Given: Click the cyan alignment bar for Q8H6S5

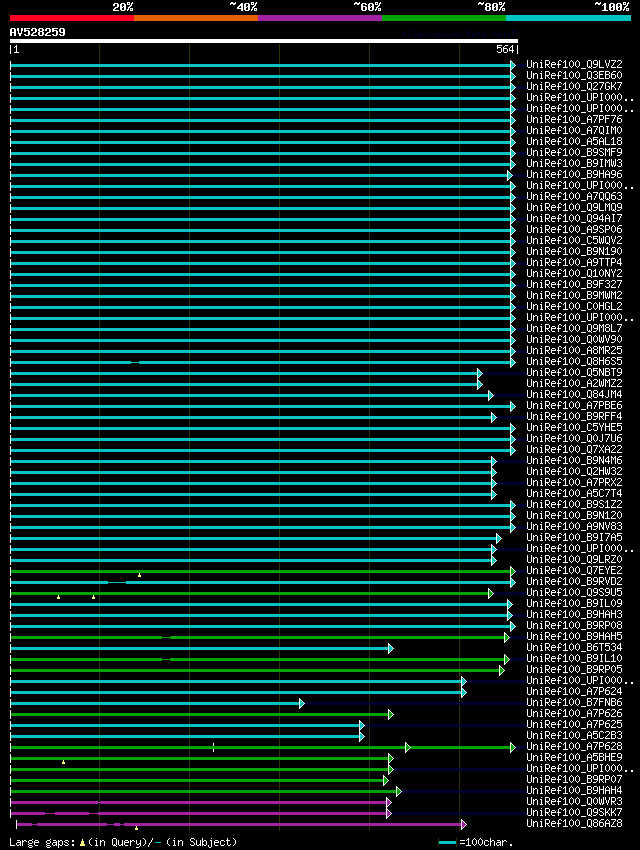Looking at the screenshot, I should tap(262, 362).
